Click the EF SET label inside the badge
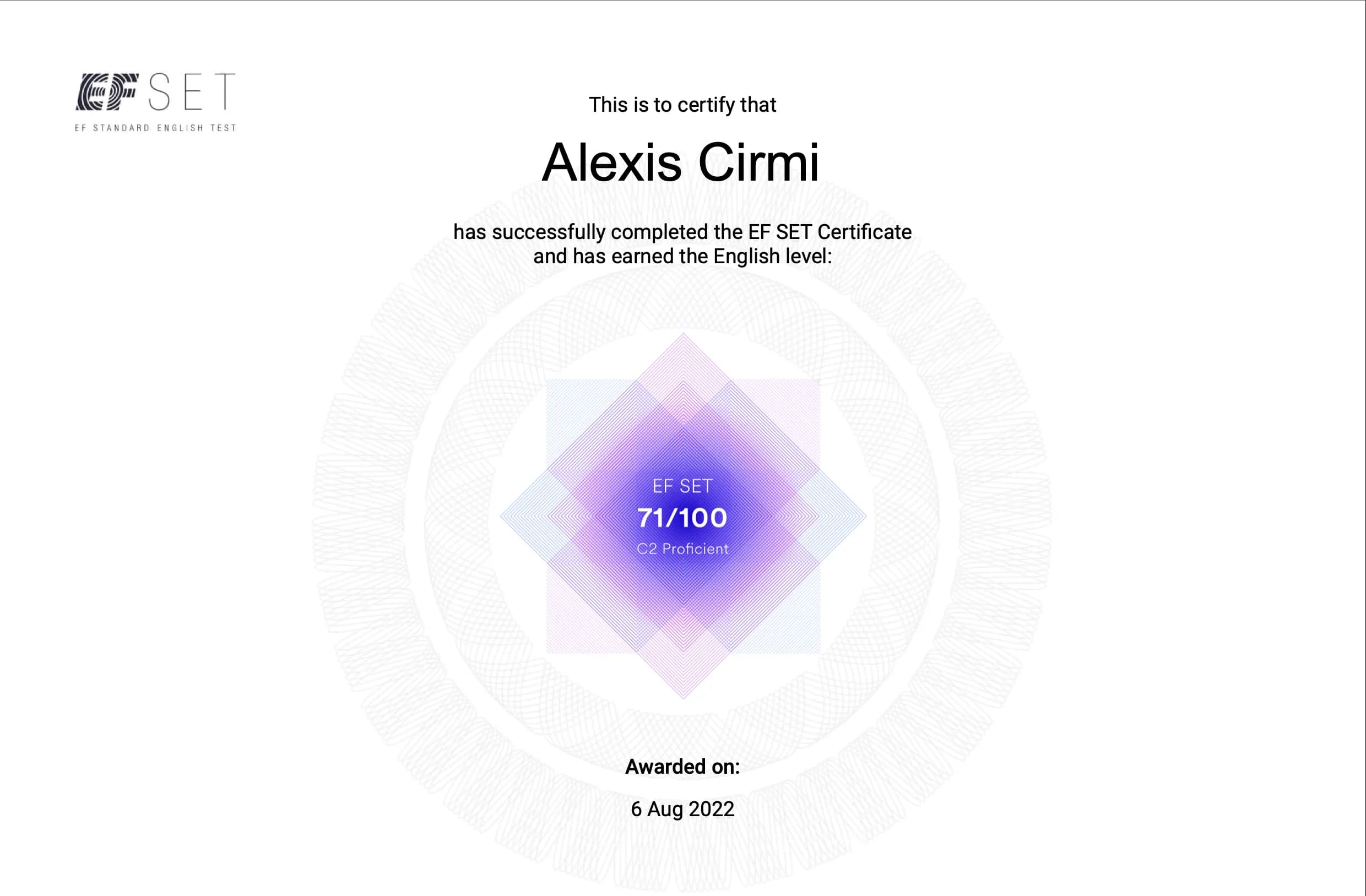This screenshot has width=1366, height=896. (682, 486)
